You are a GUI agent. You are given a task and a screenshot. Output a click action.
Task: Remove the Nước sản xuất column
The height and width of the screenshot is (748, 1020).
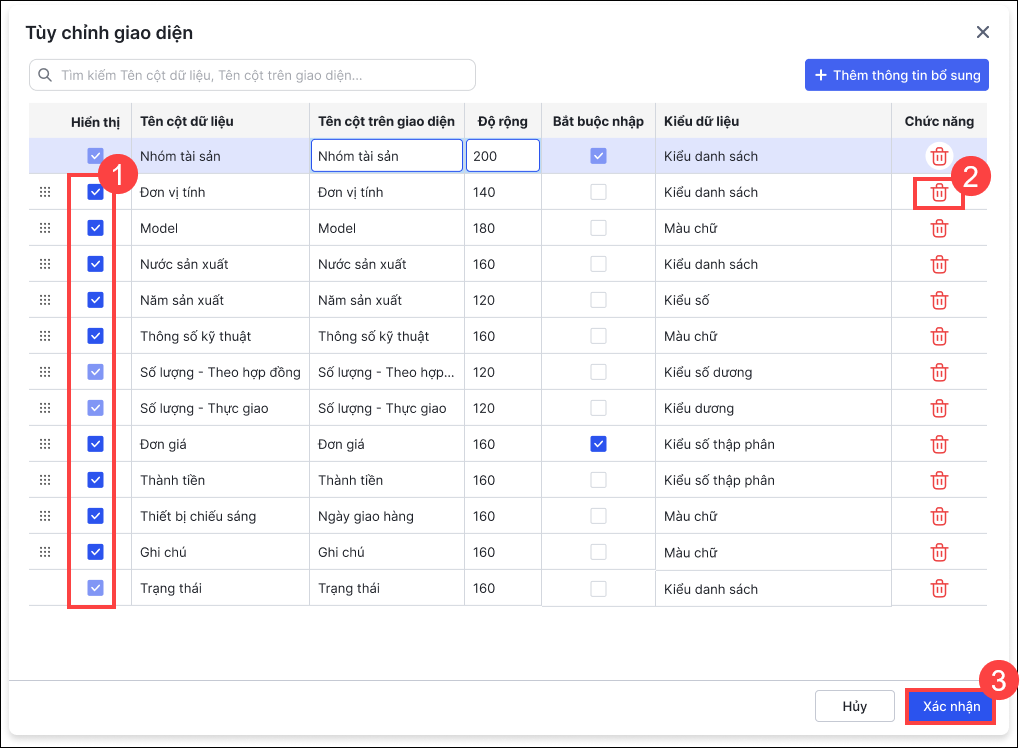pyautogui.click(x=939, y=265)
